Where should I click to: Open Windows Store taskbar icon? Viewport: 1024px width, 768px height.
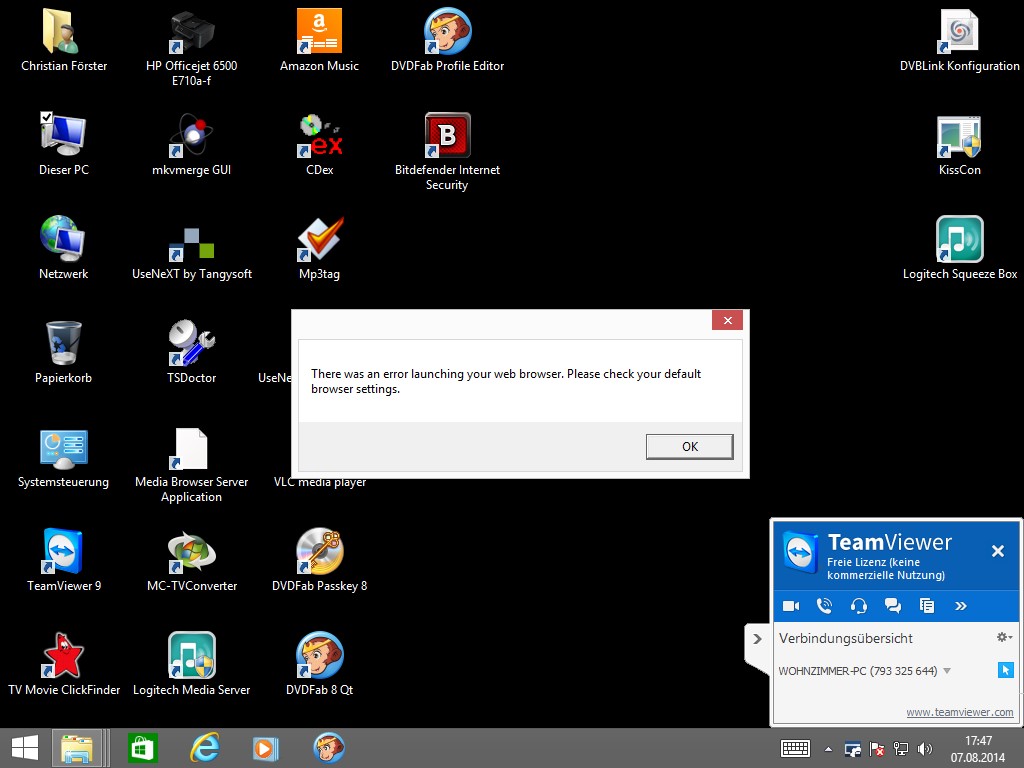tap(142, 748)
